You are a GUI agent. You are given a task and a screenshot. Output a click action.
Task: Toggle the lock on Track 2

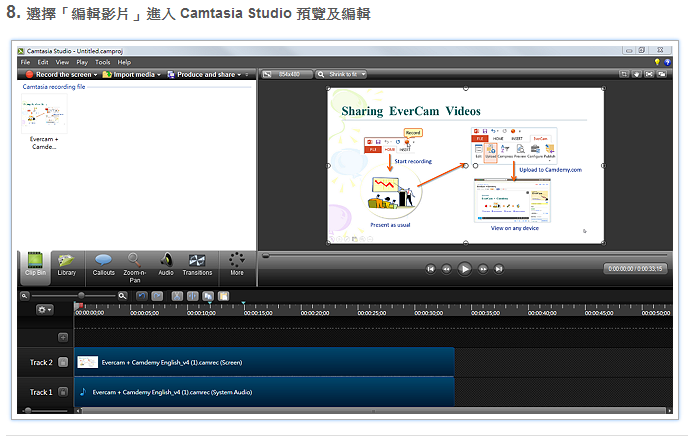63,362
